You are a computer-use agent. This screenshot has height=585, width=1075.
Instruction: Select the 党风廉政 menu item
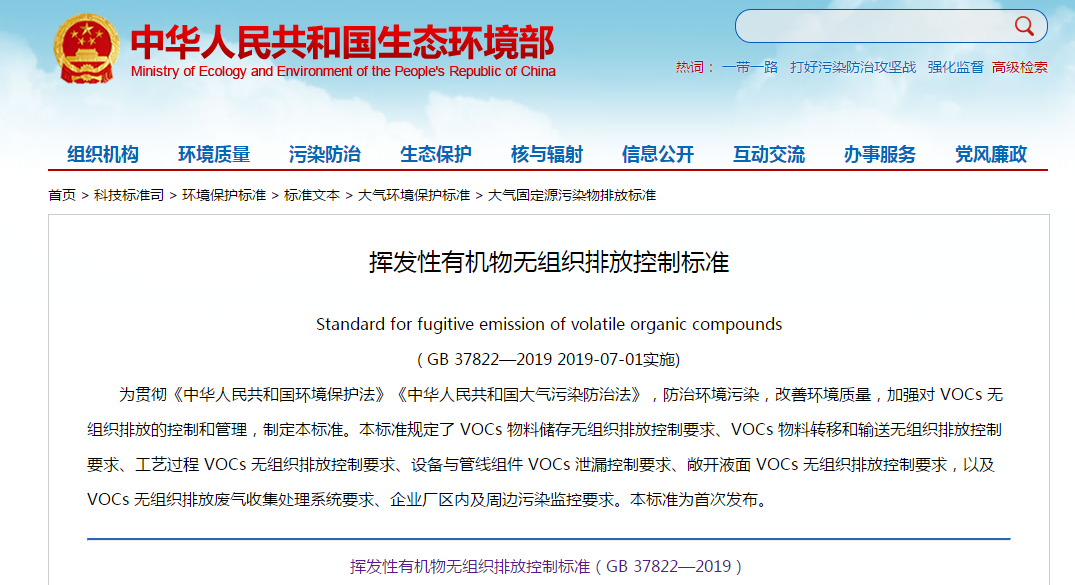988,153
